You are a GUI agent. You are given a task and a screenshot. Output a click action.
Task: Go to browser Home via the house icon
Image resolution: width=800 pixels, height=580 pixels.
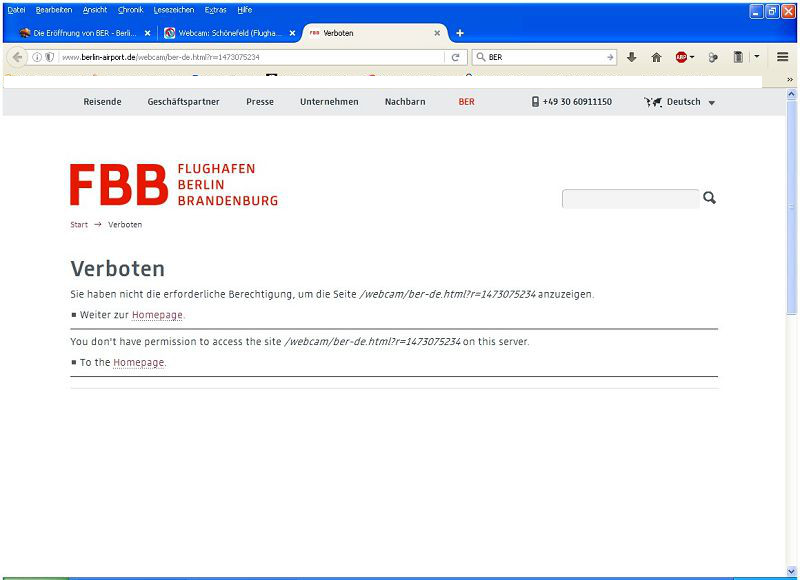[657, 57]
